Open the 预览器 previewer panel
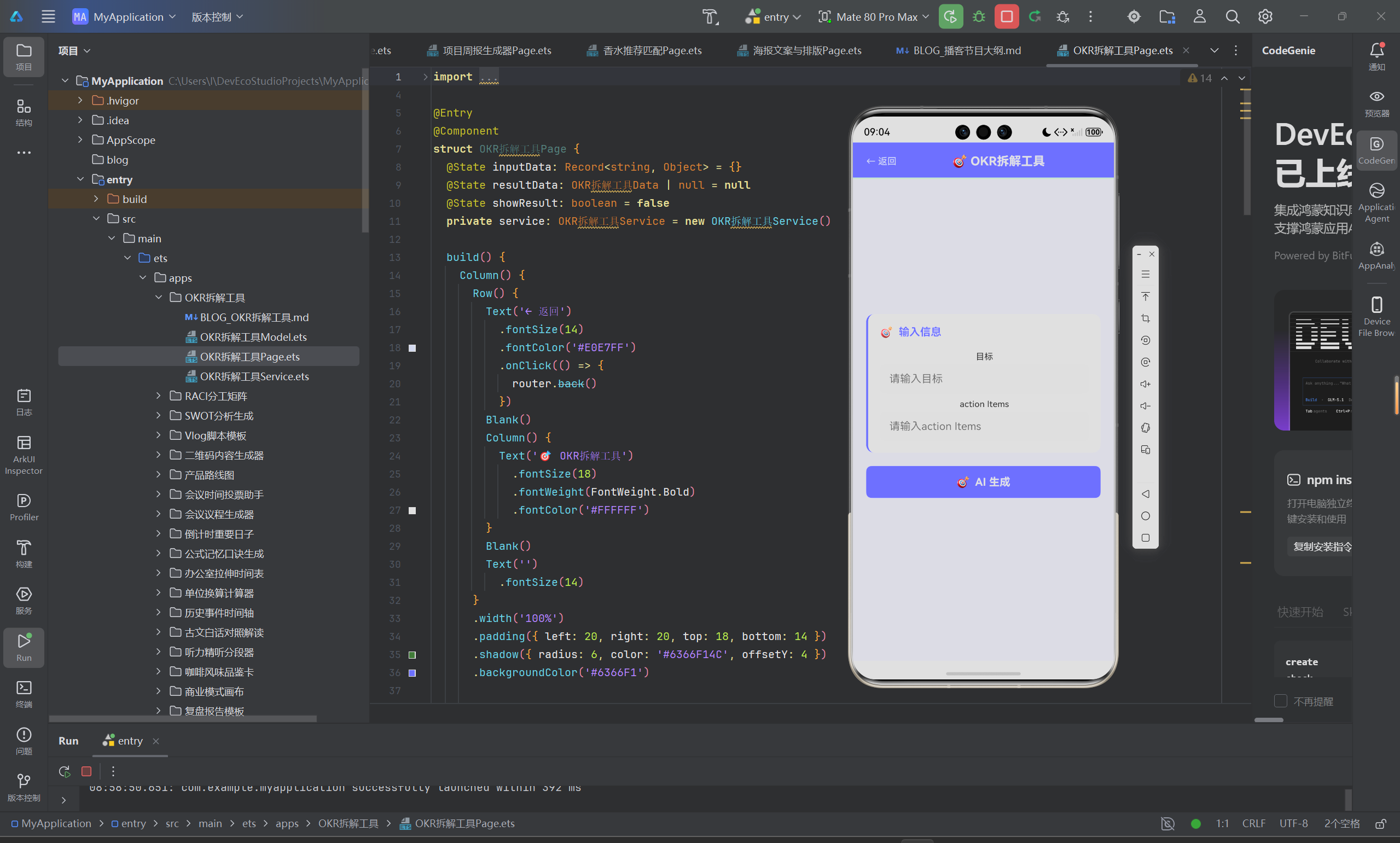Screen dimensions: 1400x843 point(1376,103)
